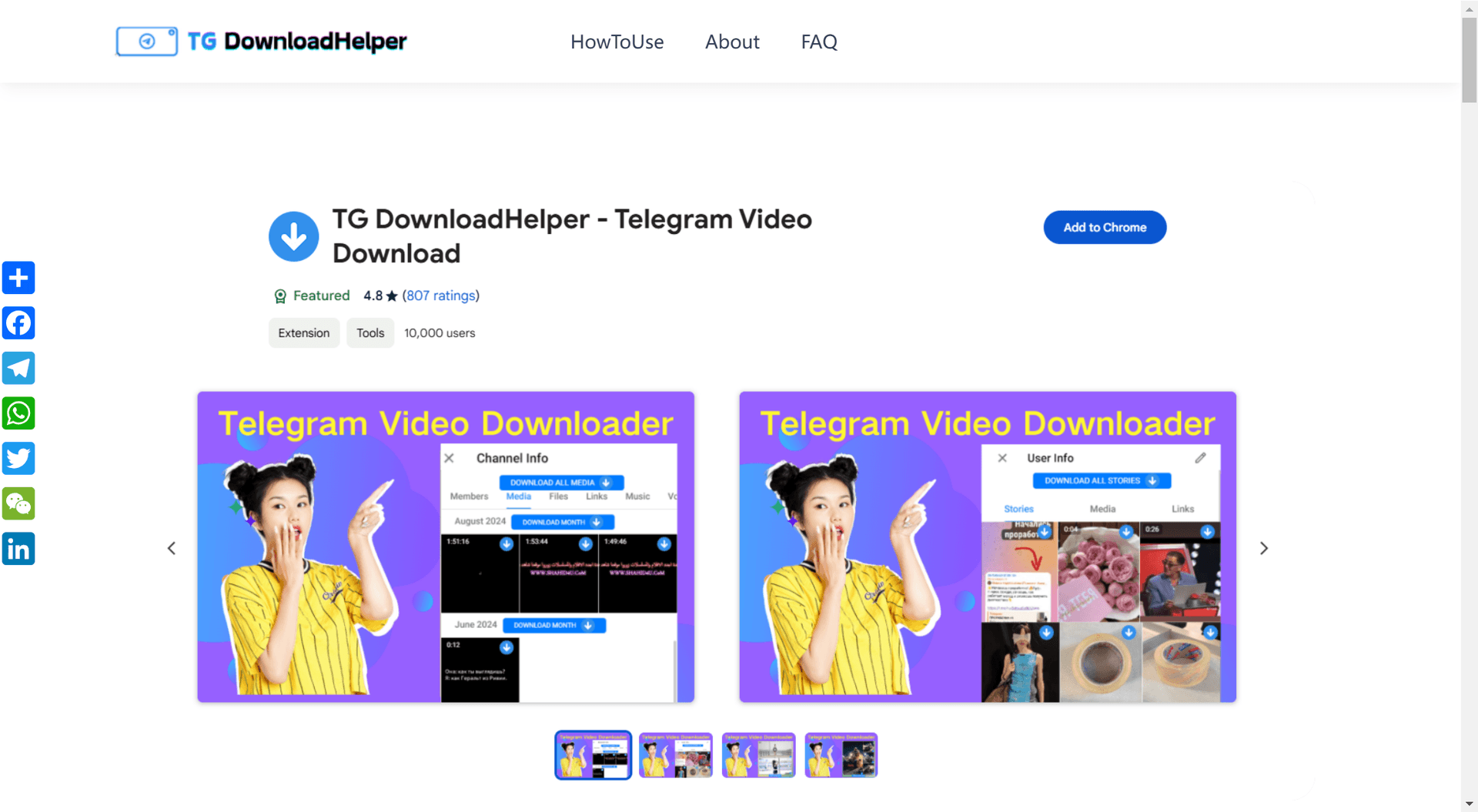
Task: Share on Twitter using sidebar icon
Action: pos(18,459)
